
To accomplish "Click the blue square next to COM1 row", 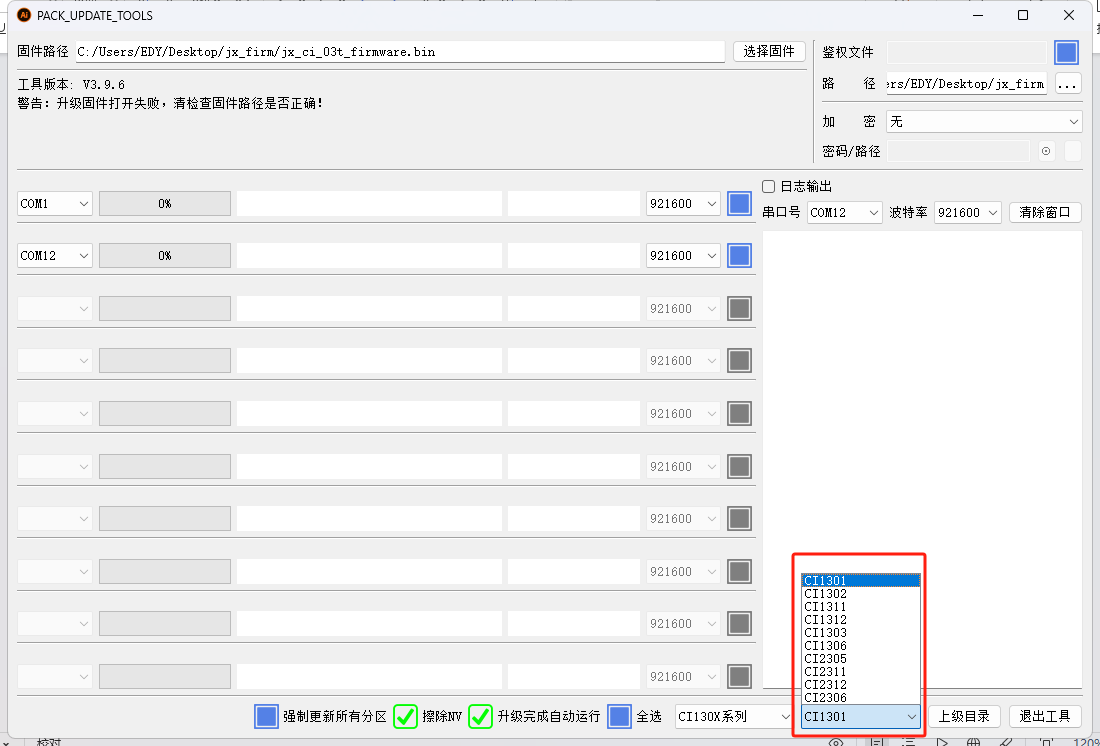I will (739, 204).
